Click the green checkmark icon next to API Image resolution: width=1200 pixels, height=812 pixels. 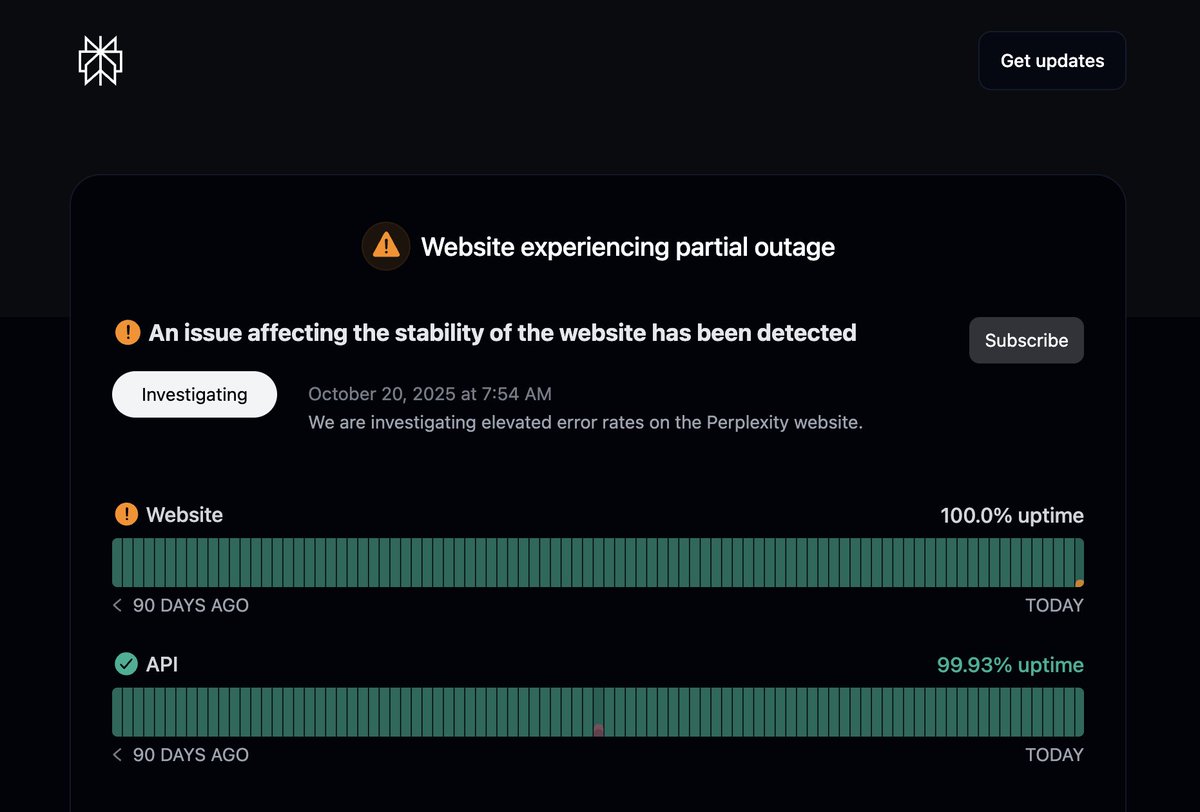126,664
